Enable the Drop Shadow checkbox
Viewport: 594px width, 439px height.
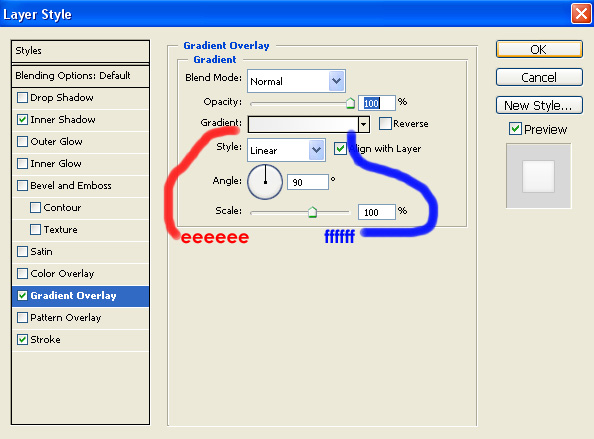22,98
